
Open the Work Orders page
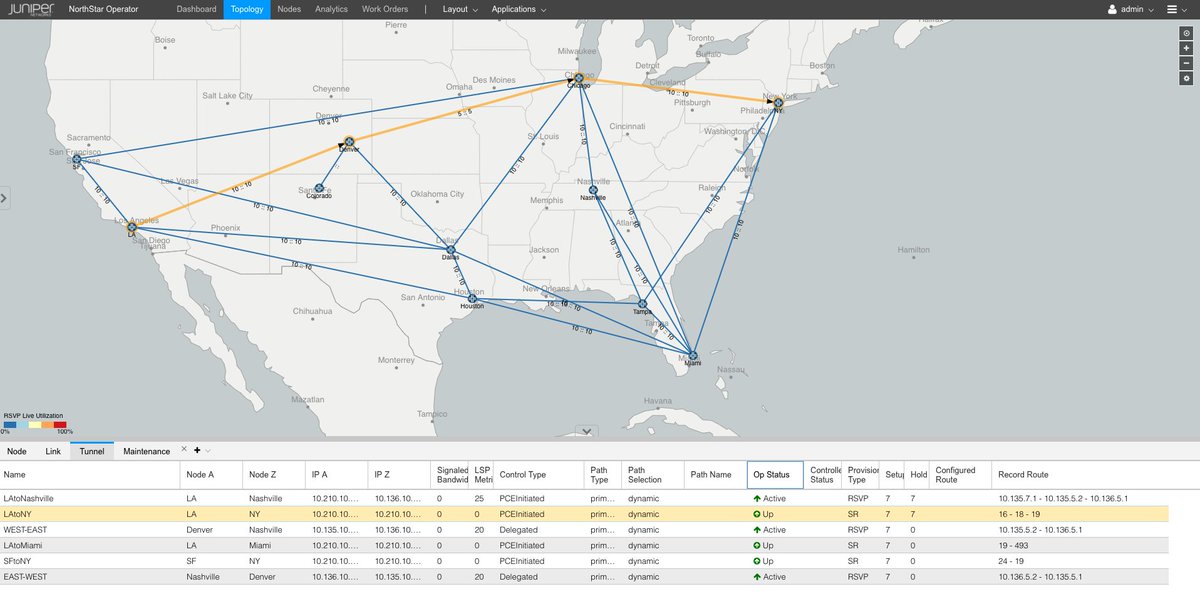(x=385, y=9)
